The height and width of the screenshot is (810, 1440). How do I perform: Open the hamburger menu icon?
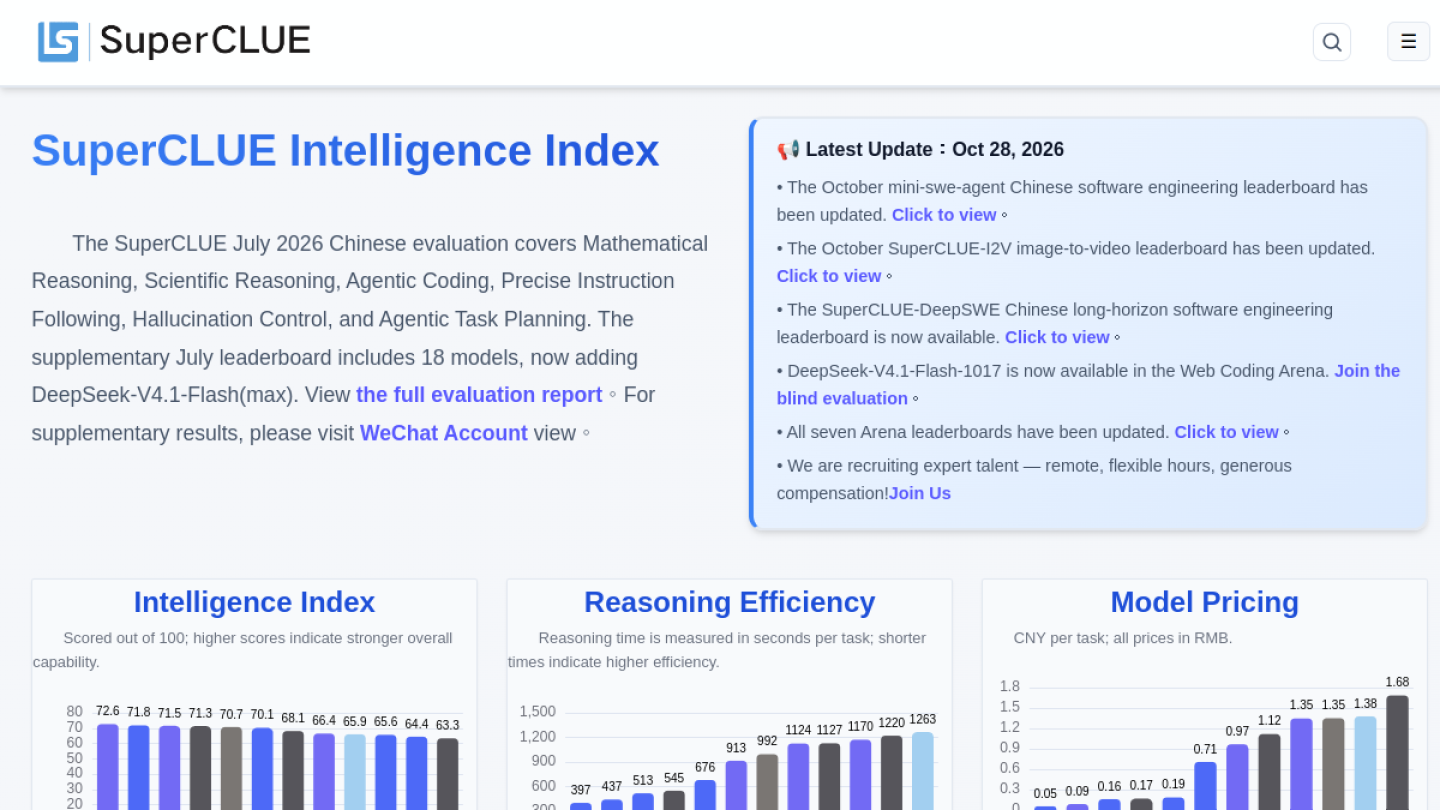point(1408,42)
